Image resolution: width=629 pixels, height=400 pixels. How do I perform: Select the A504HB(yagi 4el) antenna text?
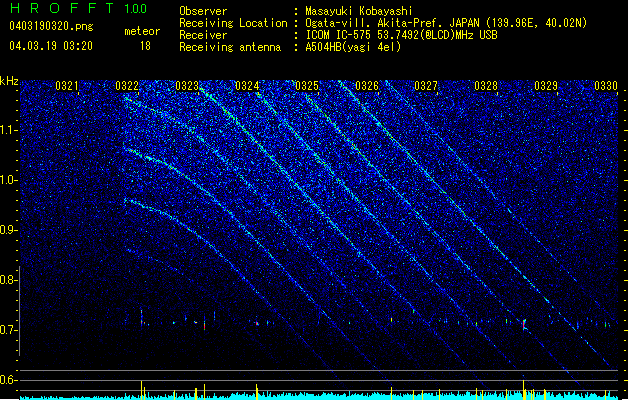coord(353,47)
